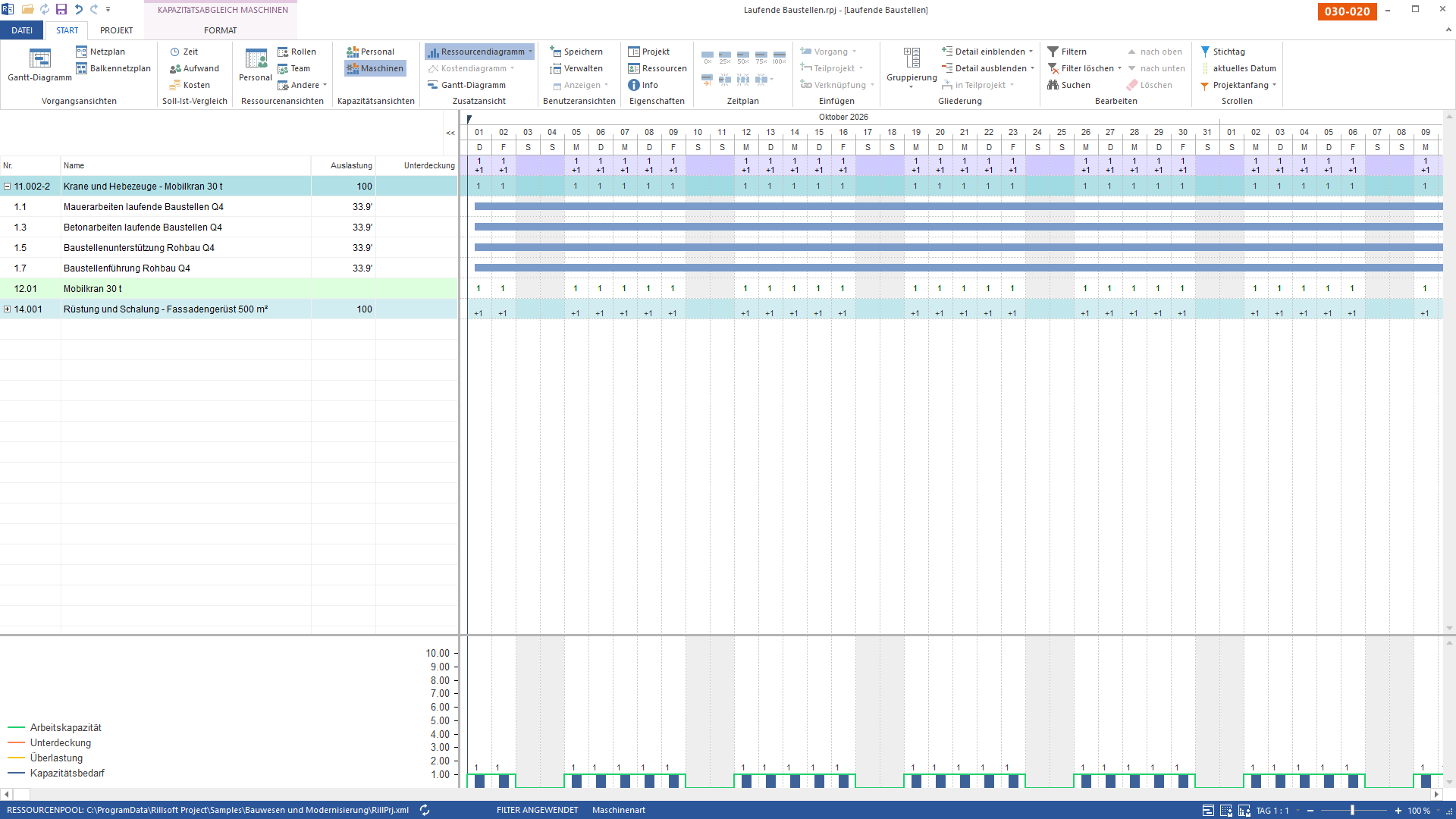Open Projekt properties

point(648,52)
